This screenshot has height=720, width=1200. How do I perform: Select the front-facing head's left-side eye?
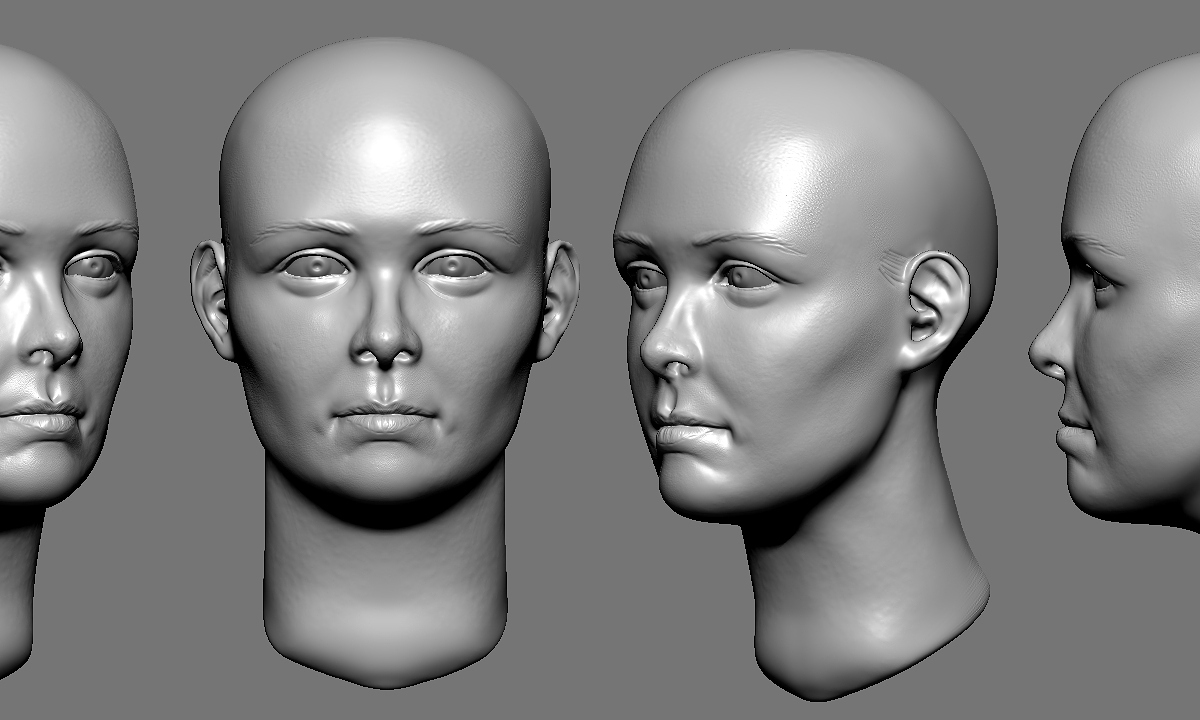tap(315, 266)
